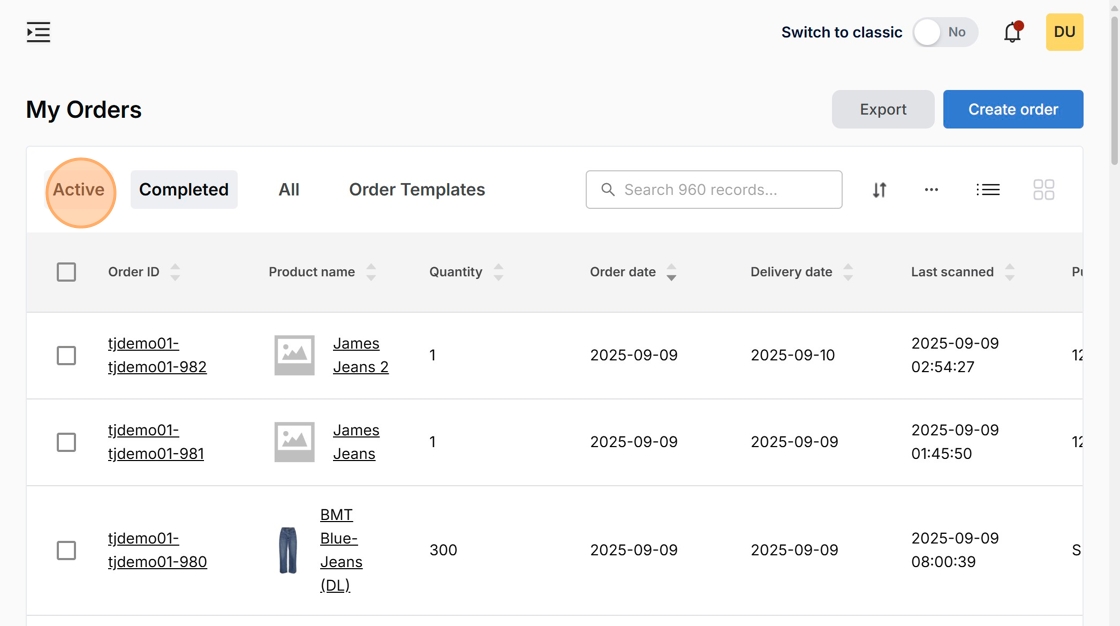Open the James Jeans 2 product link
The width and height of the screenshot is (1120, 626).
(x=361, y=355)
